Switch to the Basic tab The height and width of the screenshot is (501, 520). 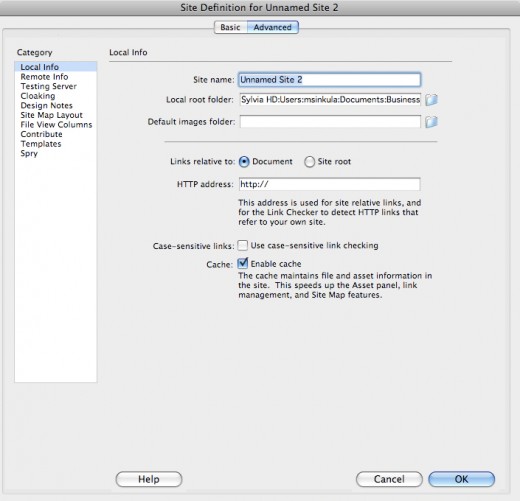tap(230, 27)
